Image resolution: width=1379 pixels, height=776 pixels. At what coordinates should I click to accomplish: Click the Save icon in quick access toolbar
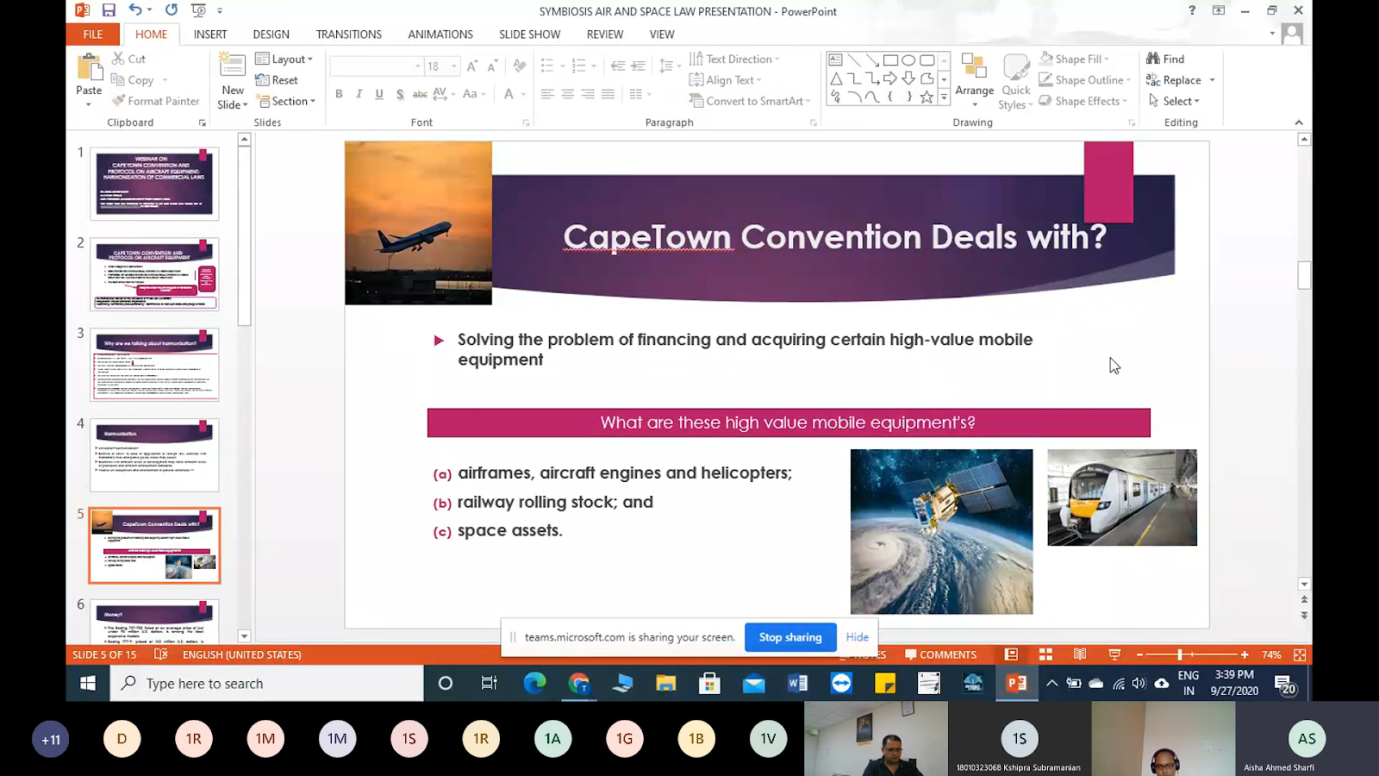click(x=108, y=11)
